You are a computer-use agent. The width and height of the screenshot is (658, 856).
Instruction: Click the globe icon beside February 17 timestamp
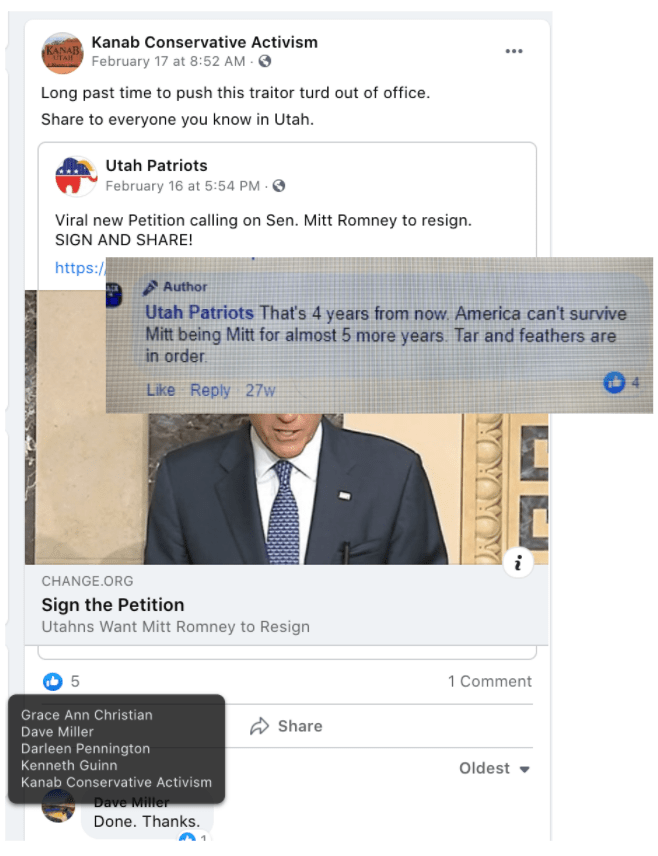(x=265, y=62)
